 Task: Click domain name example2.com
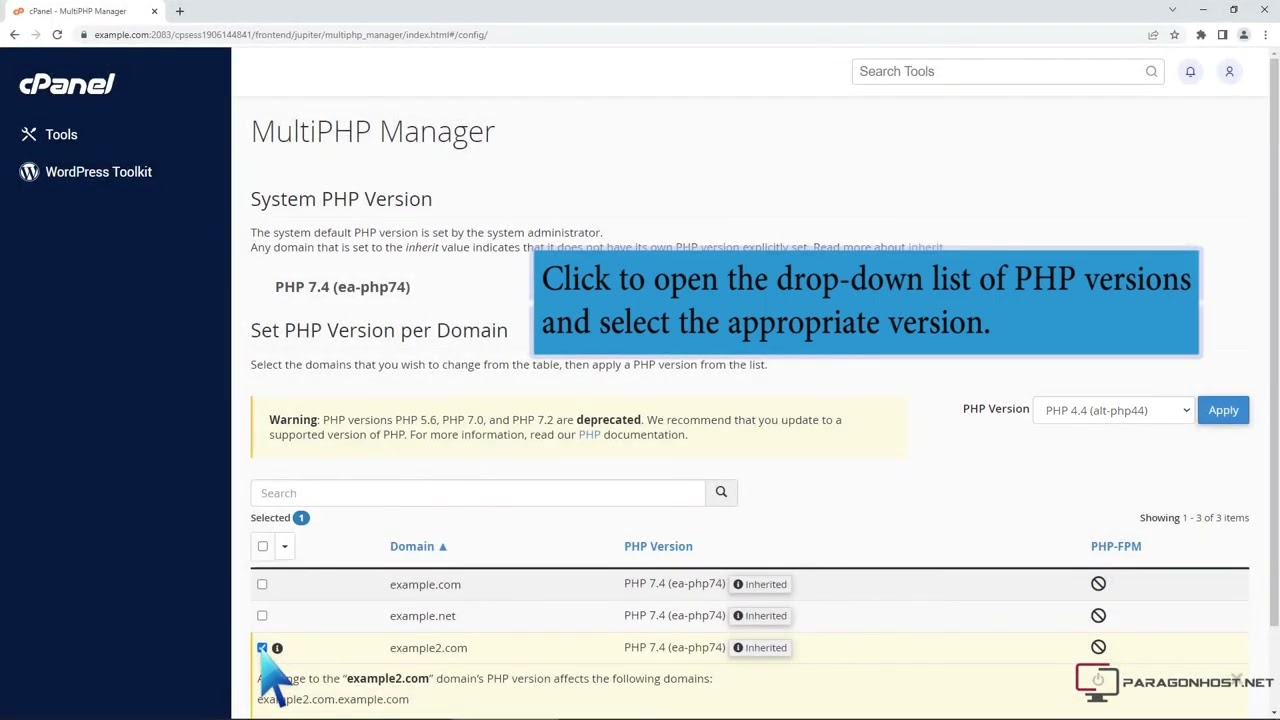tap(428, 648)
